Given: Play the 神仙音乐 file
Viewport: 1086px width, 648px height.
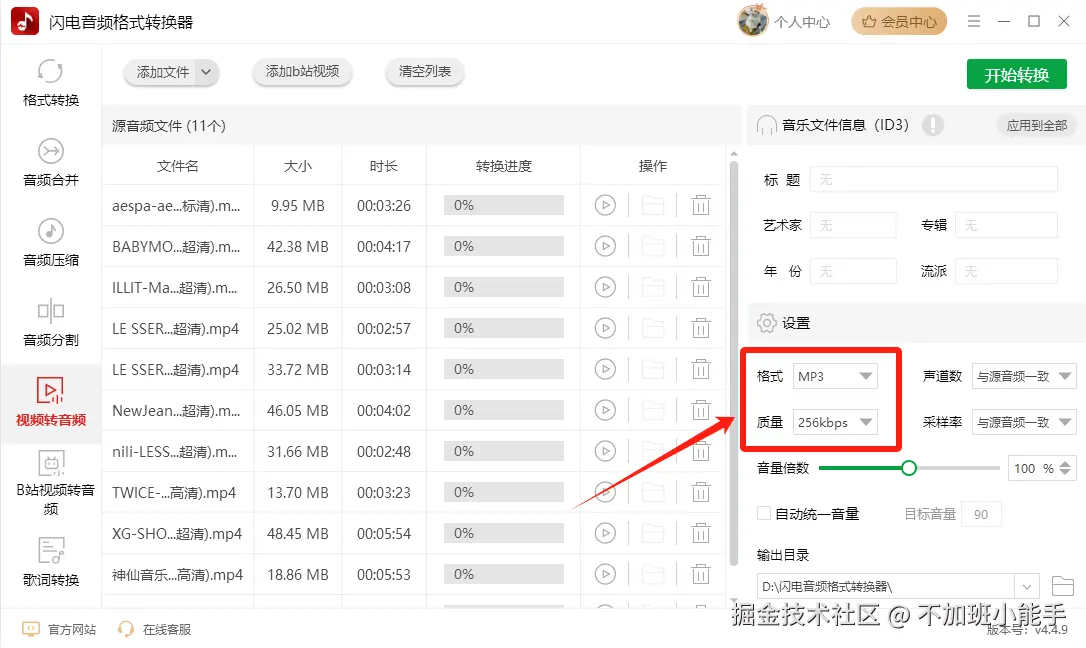Looking at the screenshot, I should [x=605, y=575].
